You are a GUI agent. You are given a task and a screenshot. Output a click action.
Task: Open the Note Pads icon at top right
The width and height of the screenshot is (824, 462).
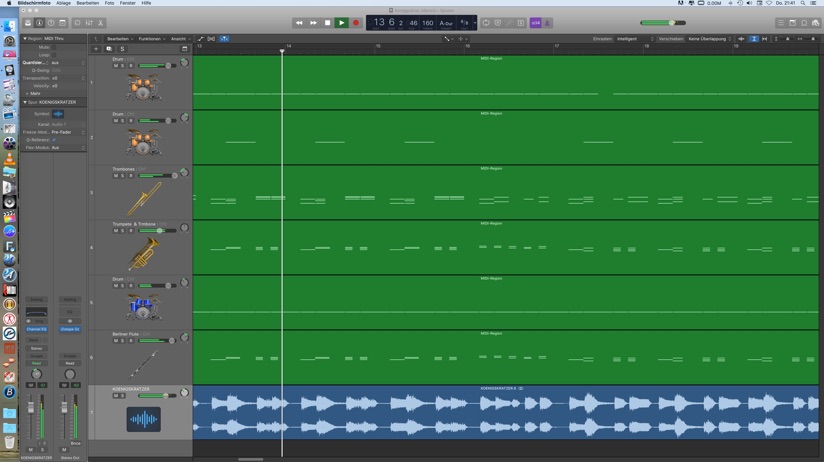[x=792, y=23]
